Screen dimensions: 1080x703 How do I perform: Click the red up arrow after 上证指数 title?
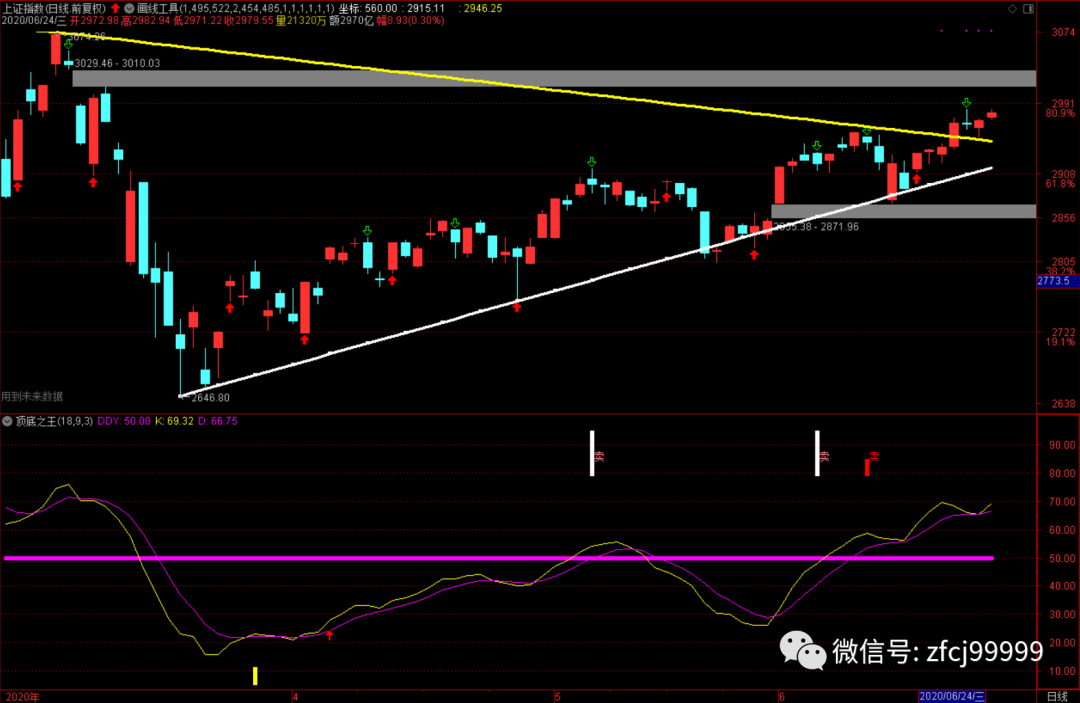point(115,8)
